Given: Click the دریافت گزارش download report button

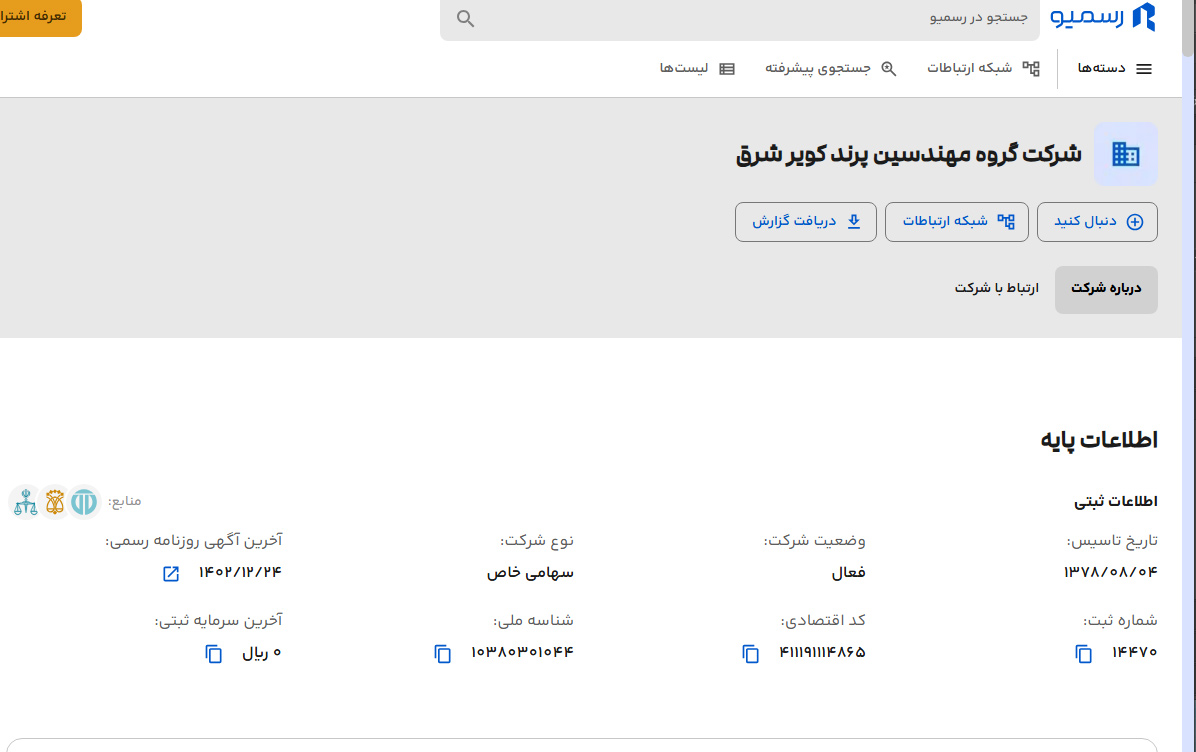Looking at the screenshot, I should coord(806,221).
